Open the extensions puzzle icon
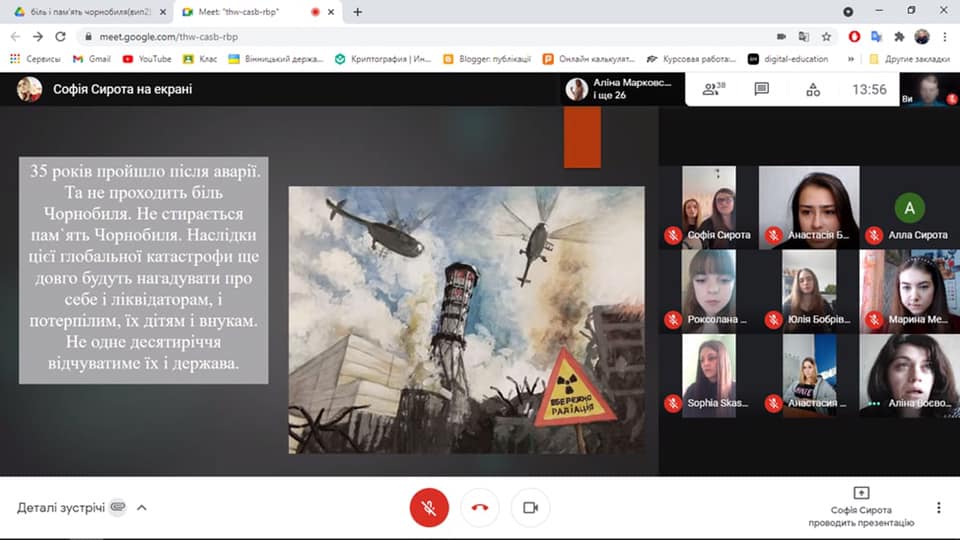 pos(899,37)
